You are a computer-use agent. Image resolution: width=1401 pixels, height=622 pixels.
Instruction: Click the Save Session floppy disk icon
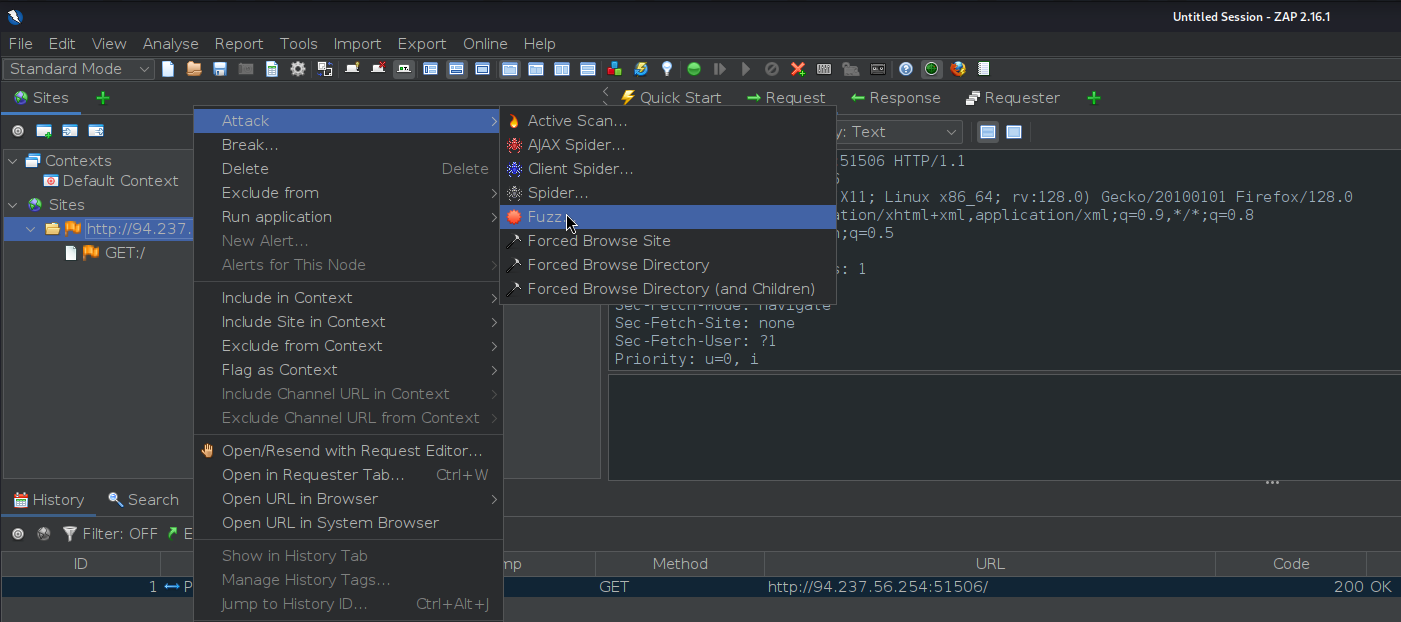click(x=220, y=69)
